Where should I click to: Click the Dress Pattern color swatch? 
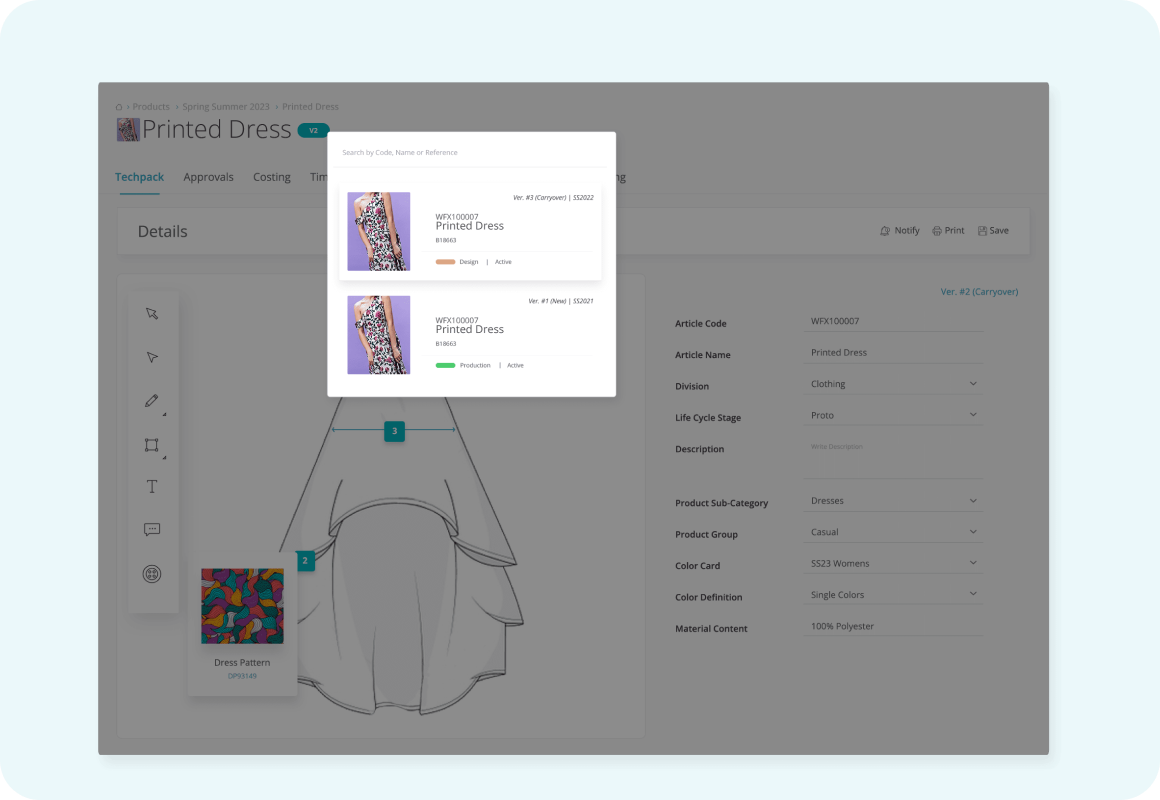pos(242,606)
